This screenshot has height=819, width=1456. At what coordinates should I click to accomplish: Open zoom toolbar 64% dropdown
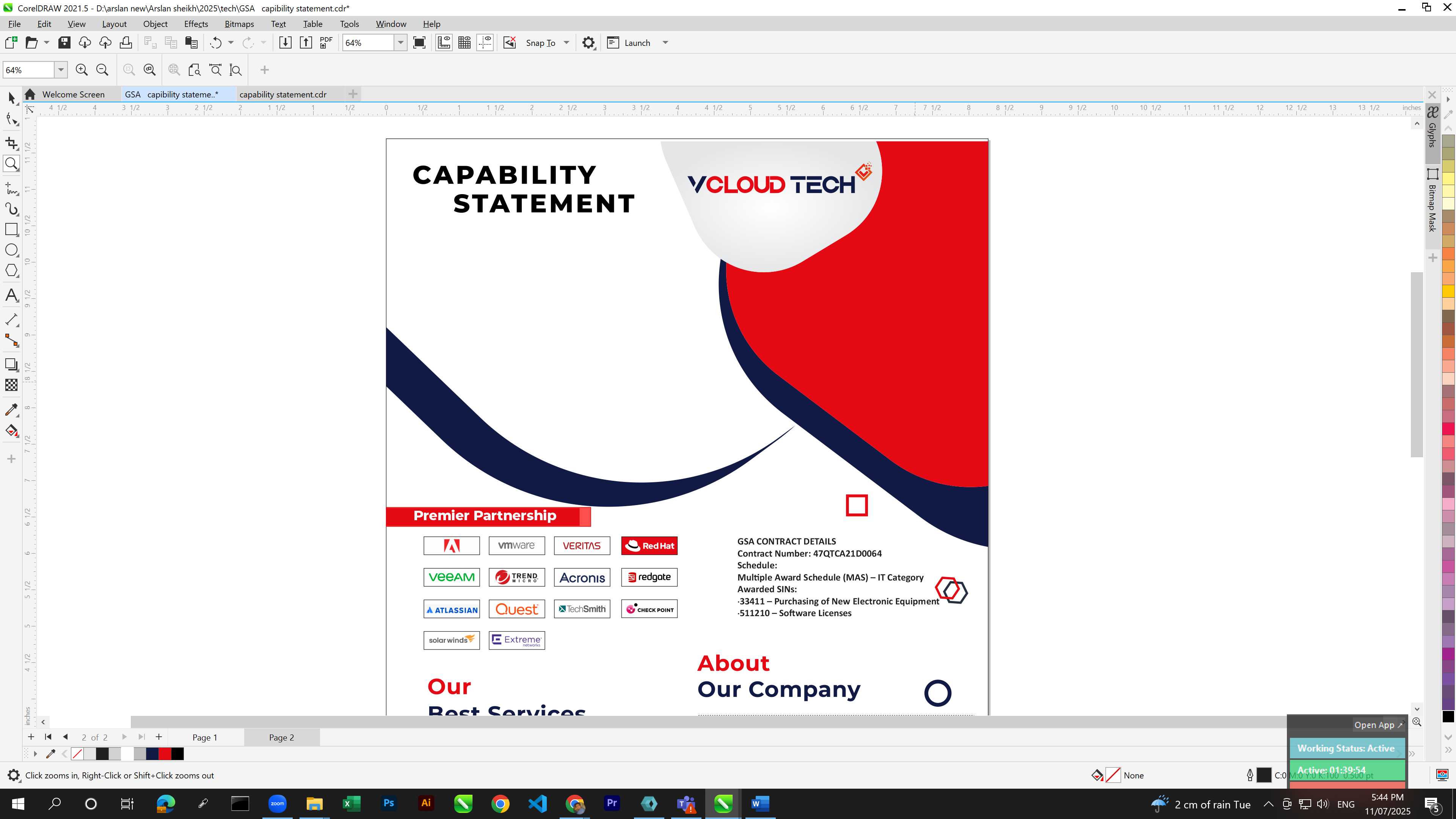coord(61,70)
